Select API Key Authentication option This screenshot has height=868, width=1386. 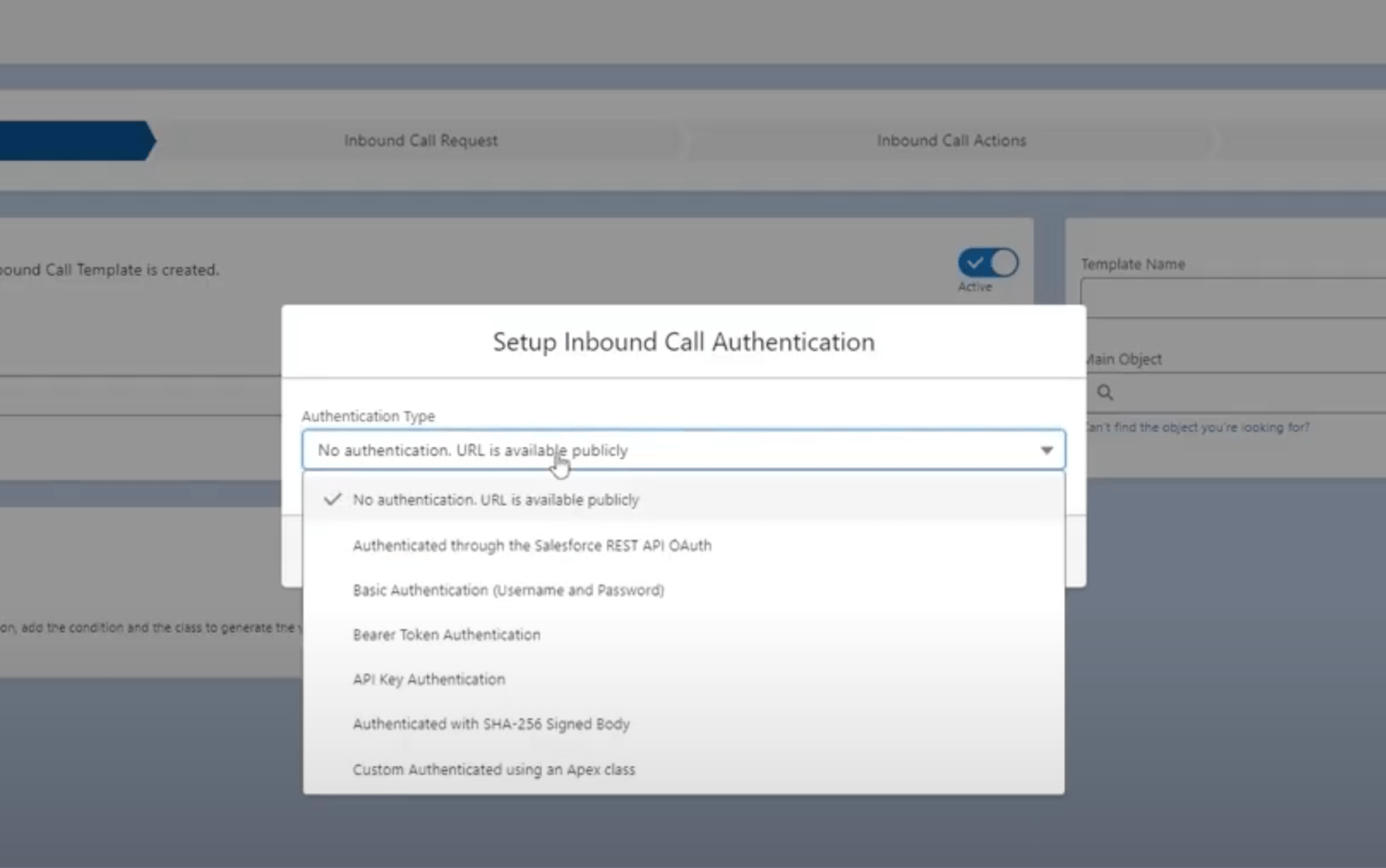coord(683,679)
